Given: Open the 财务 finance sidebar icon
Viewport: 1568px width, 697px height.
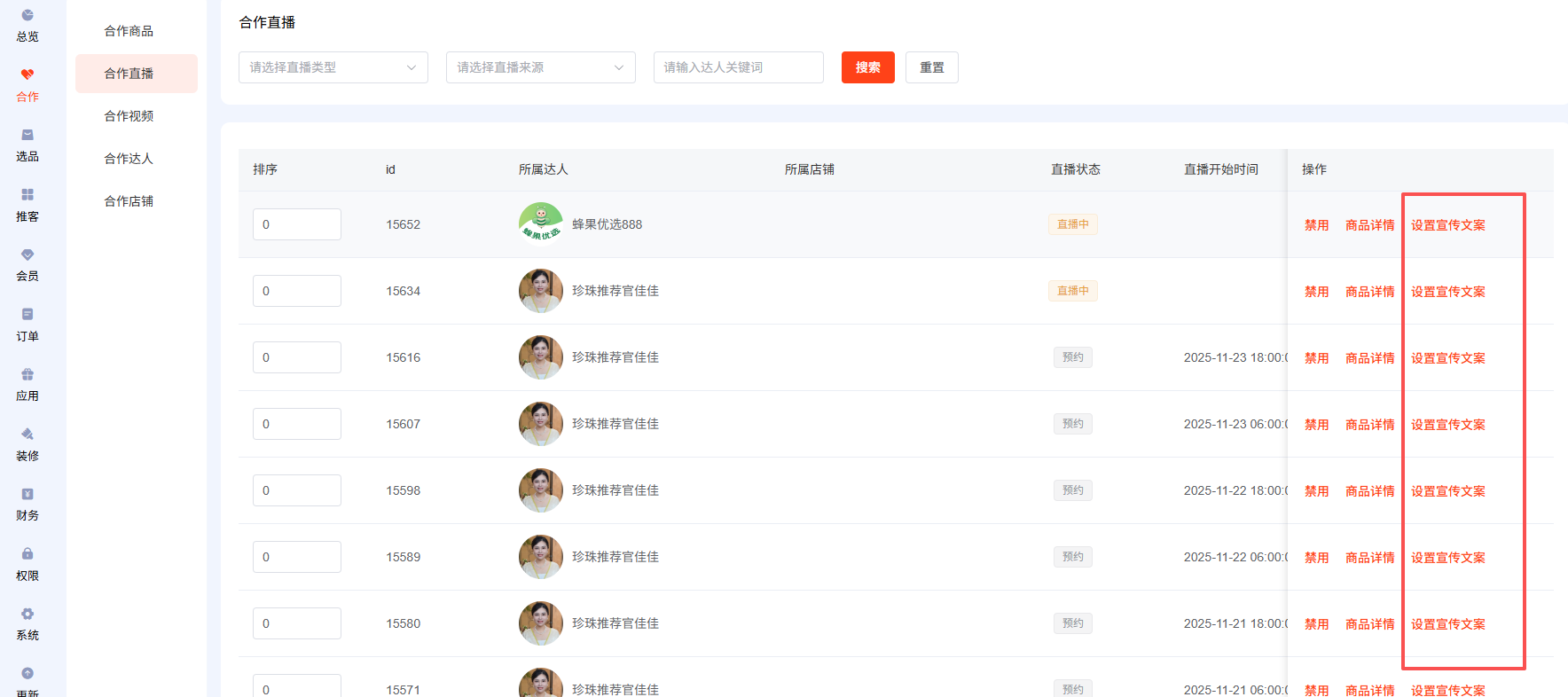Looking at the screenshot, I should (x=27, y=495).
